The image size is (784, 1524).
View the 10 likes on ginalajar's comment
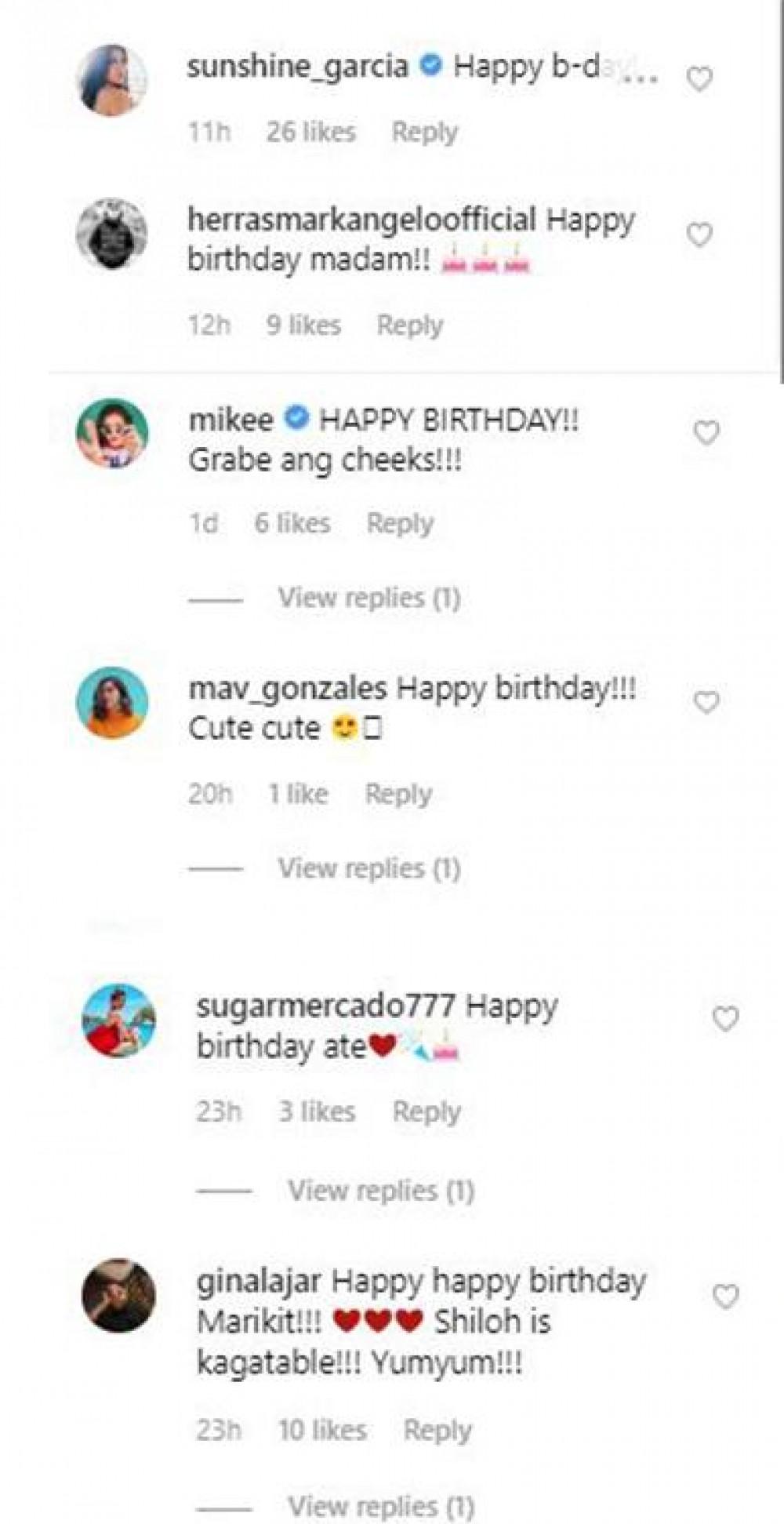tap(322, 1431)
